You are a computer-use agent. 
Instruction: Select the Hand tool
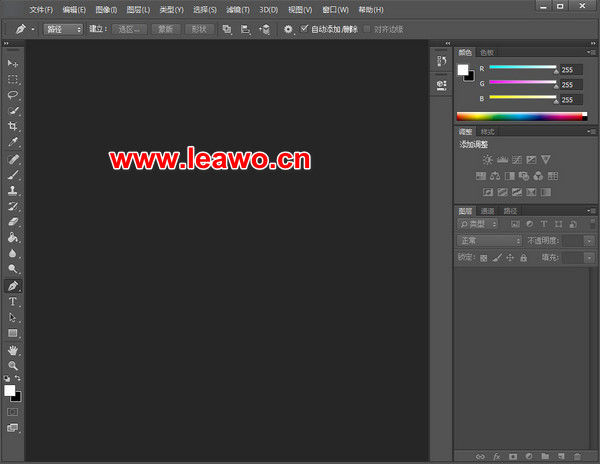13,350
